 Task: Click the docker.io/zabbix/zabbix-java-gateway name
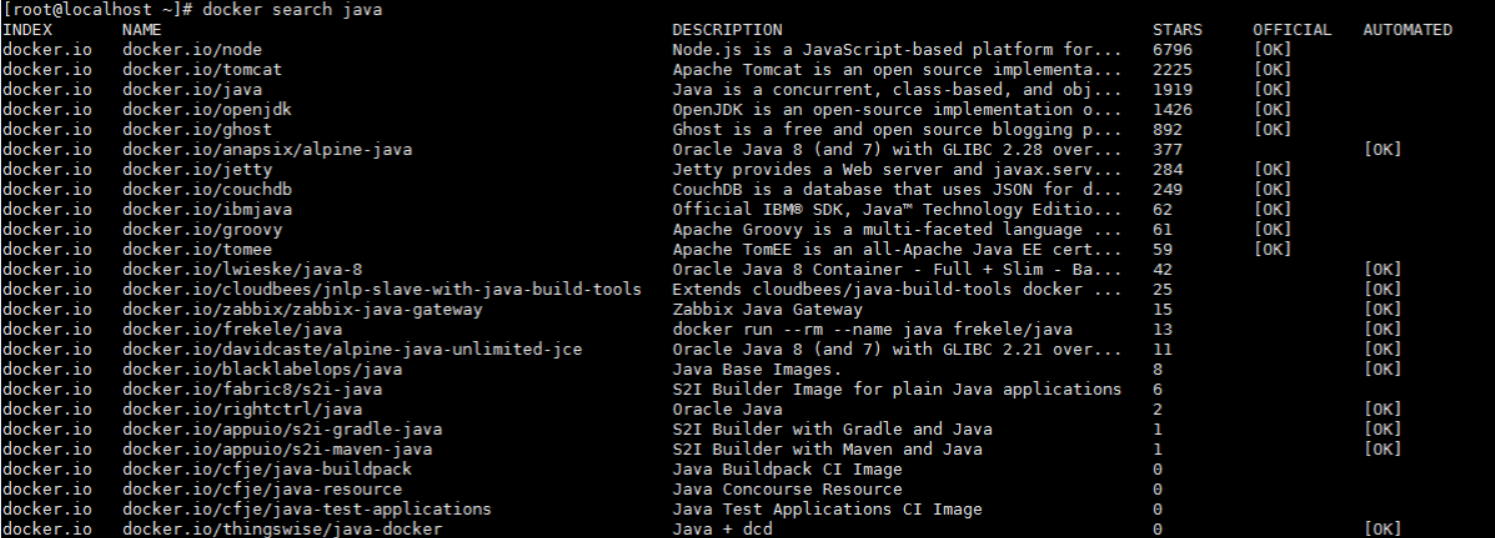click(302, 309)
